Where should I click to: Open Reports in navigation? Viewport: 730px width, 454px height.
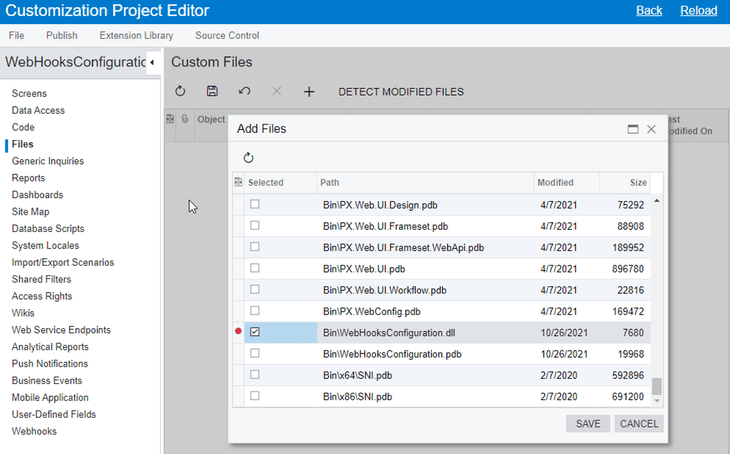pyautogui.click(x=28, y=178)
